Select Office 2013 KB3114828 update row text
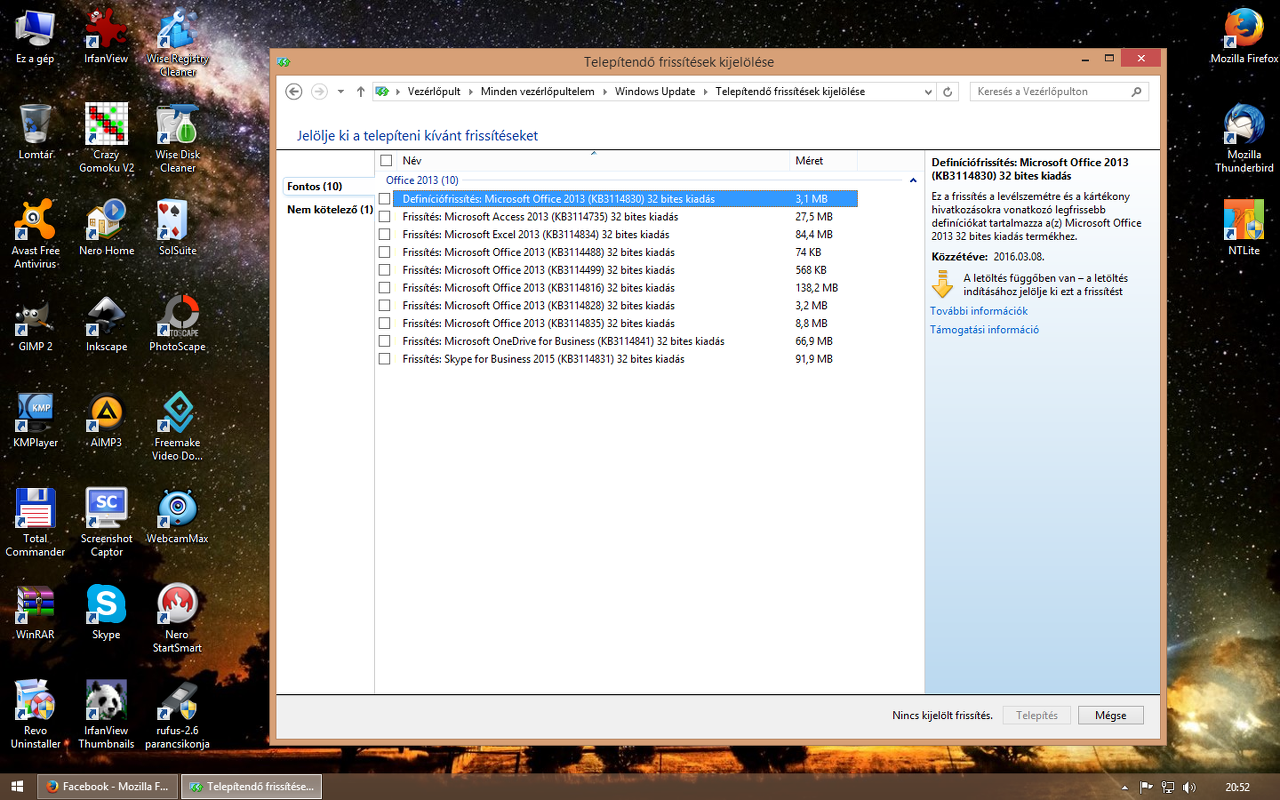This screenshot has width=1280, height=800. click(x=538, y=306)
